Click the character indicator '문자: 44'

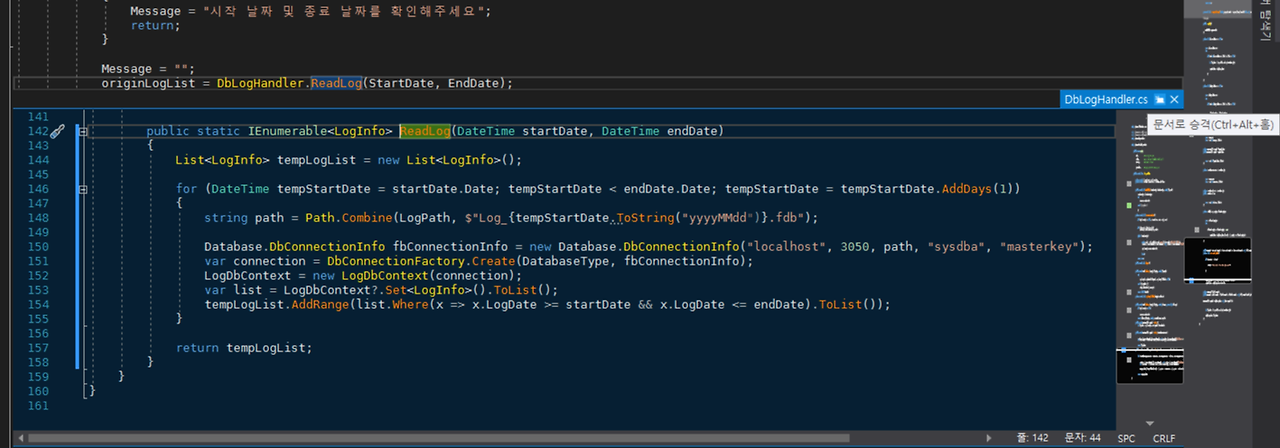pos(1082,438)
